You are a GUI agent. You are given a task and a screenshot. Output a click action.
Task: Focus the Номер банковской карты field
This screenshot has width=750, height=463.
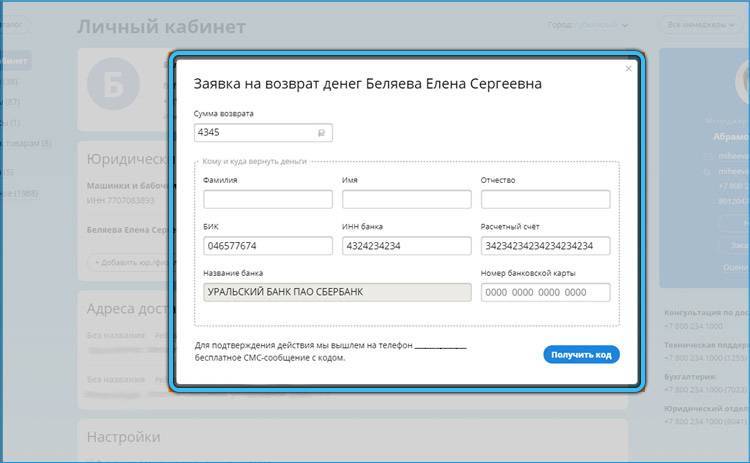tap(545, 292)
